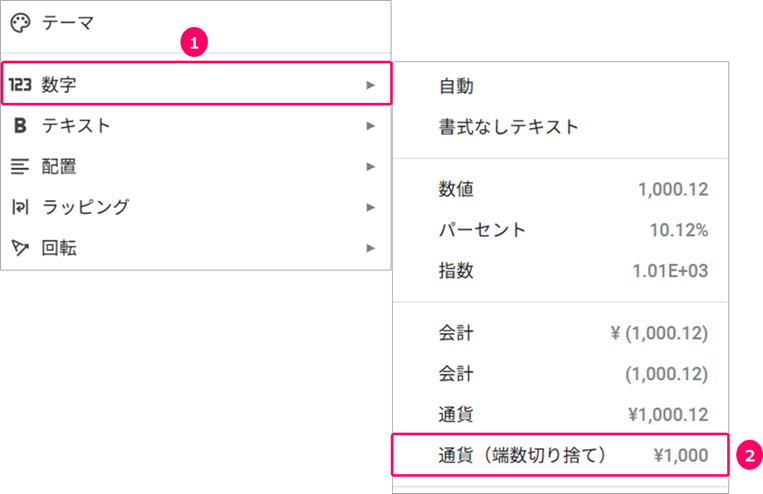The image size is (763, 494).
Task: Expand the 配置 submenu arrow
Action: click(371, 167)
